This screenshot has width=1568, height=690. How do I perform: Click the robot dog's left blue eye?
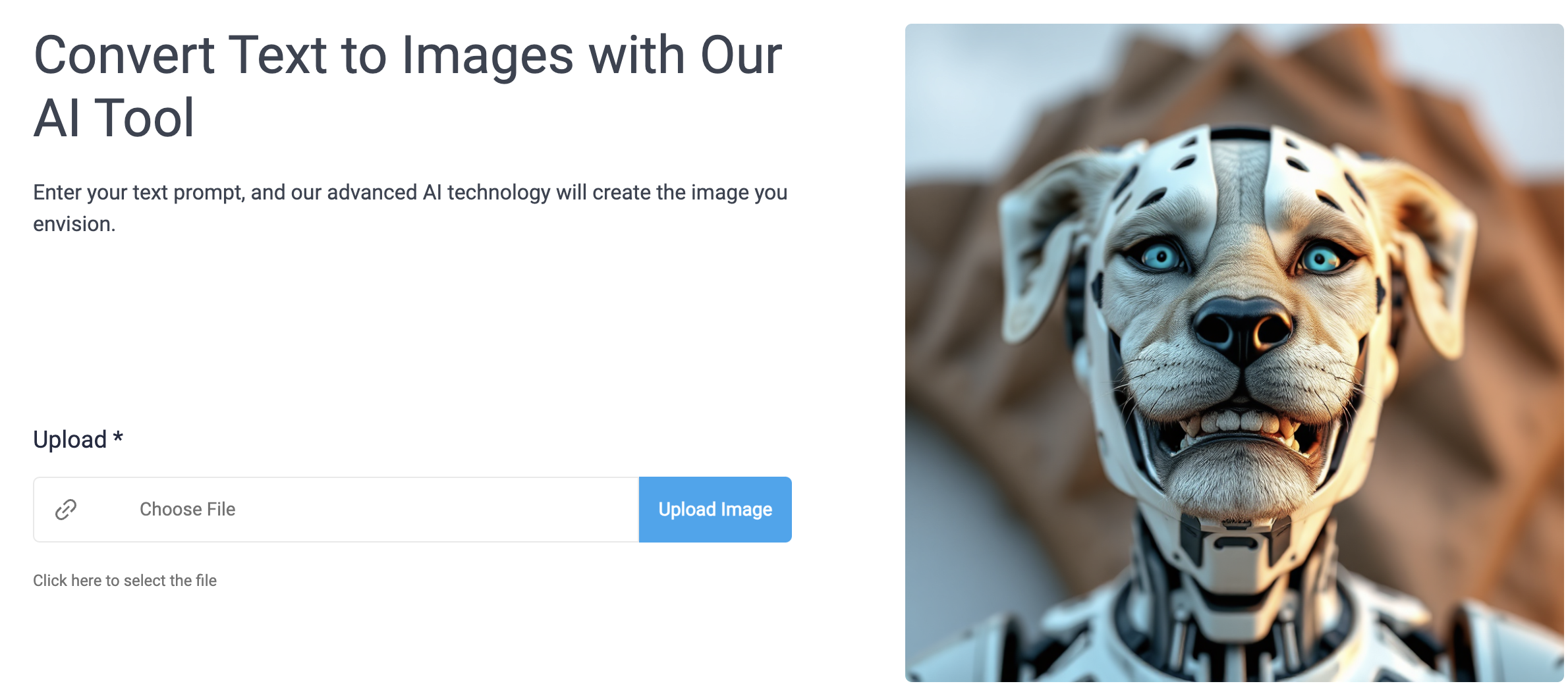click(x=1161, y=257)
